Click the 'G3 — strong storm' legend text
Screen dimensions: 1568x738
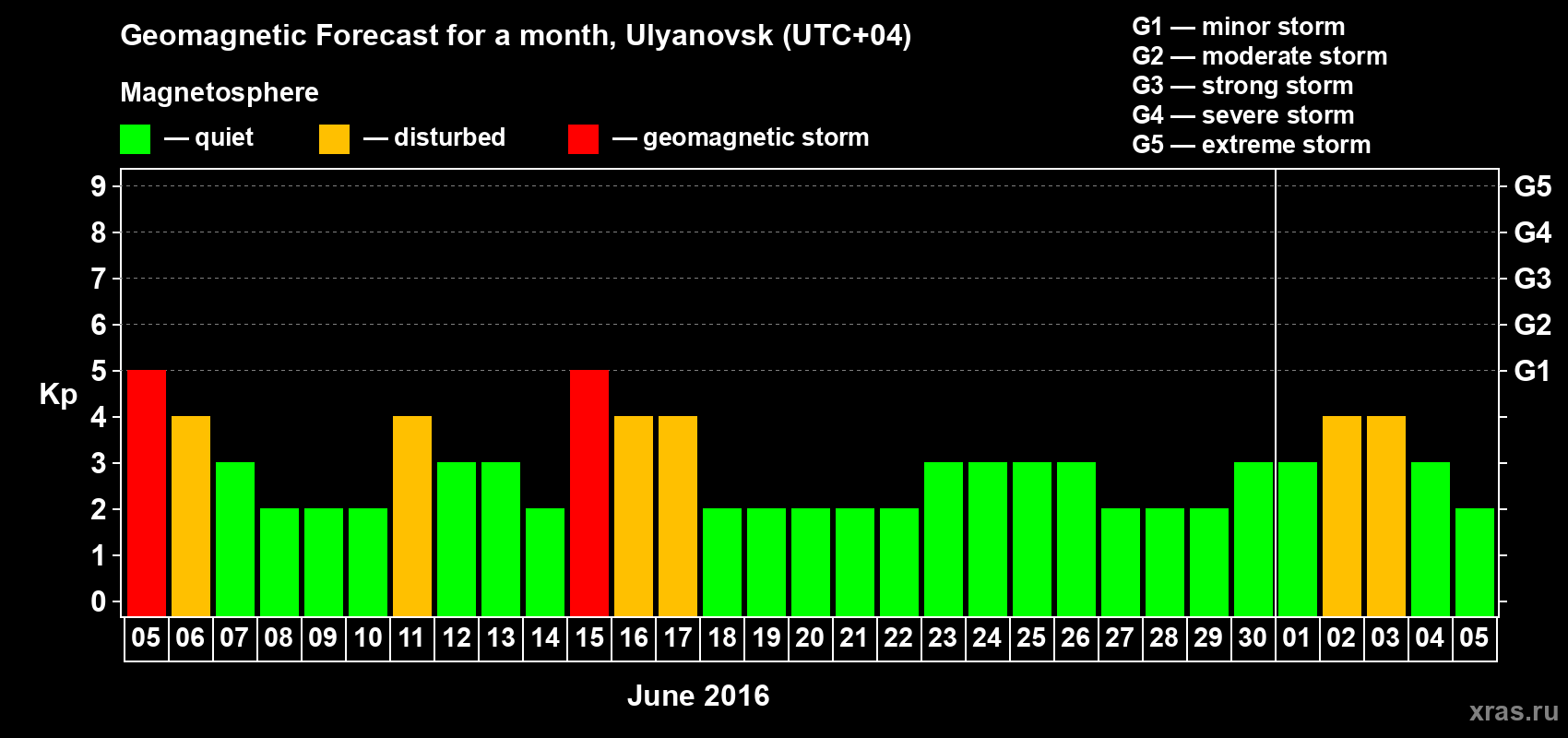[x=1242, y=86]
